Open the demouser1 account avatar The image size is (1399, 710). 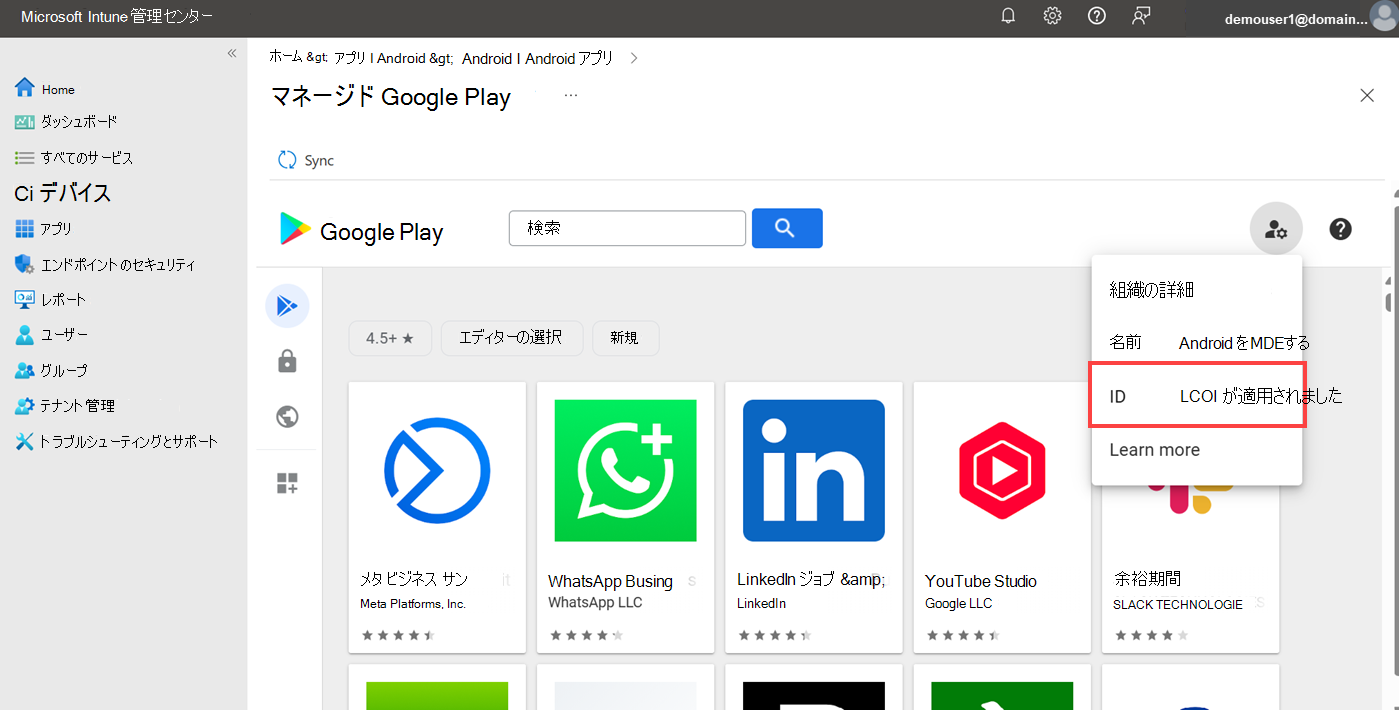coord(1383,18)
